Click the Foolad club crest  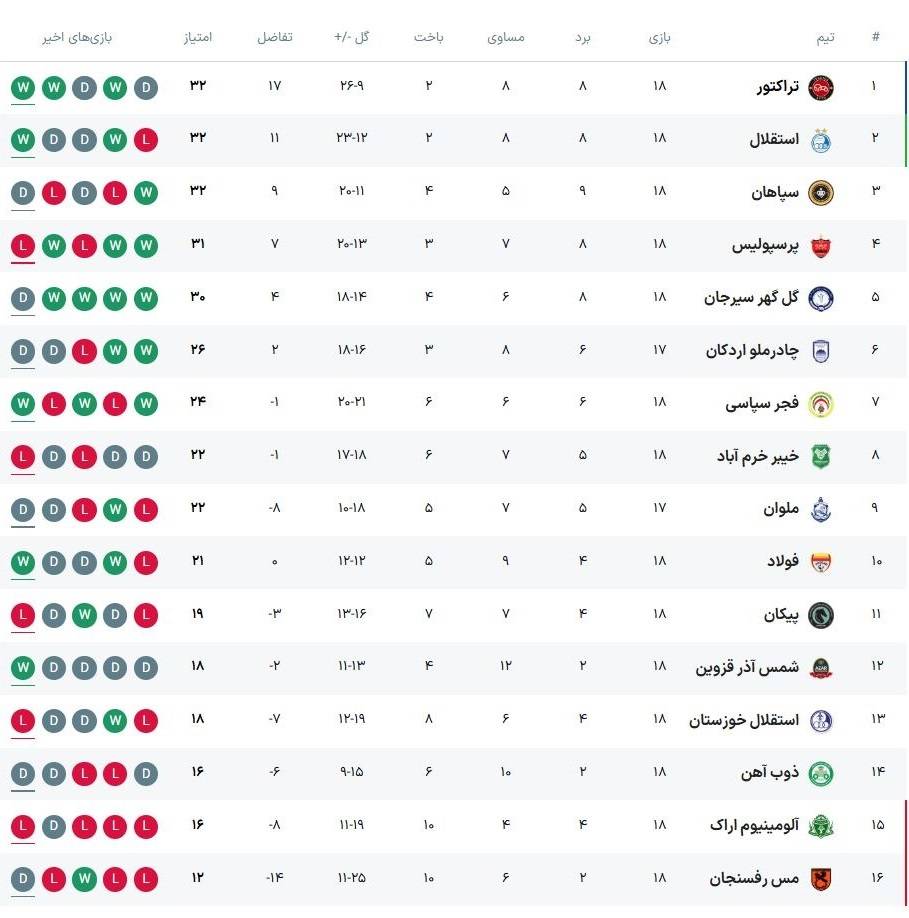(x=820, y=562)
